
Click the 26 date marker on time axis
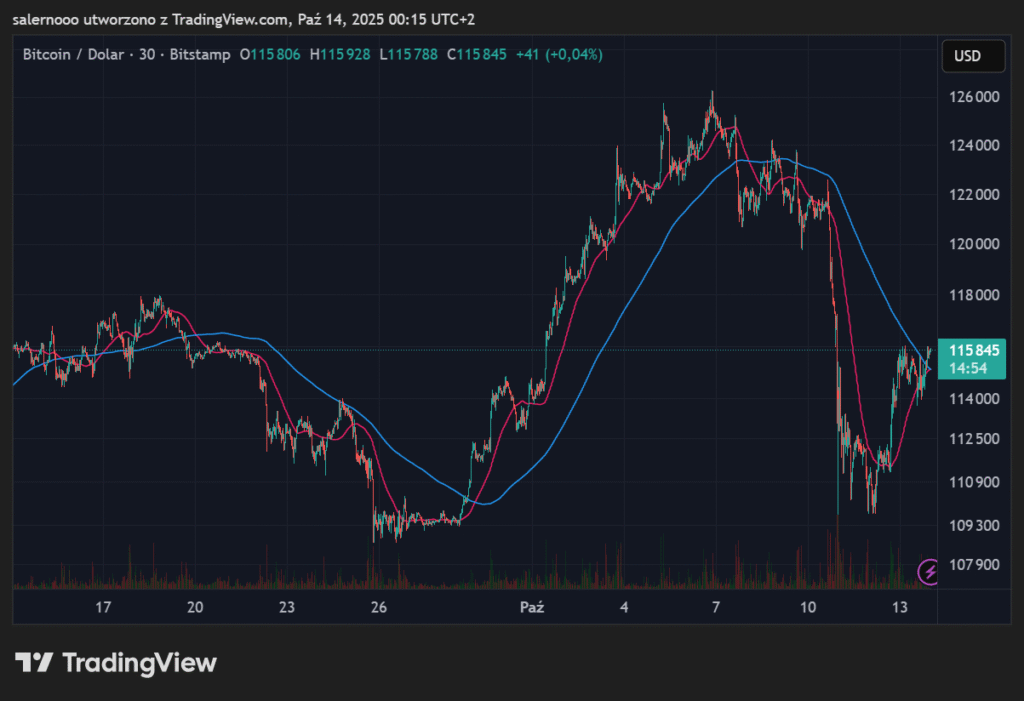(x=379, y=607)
